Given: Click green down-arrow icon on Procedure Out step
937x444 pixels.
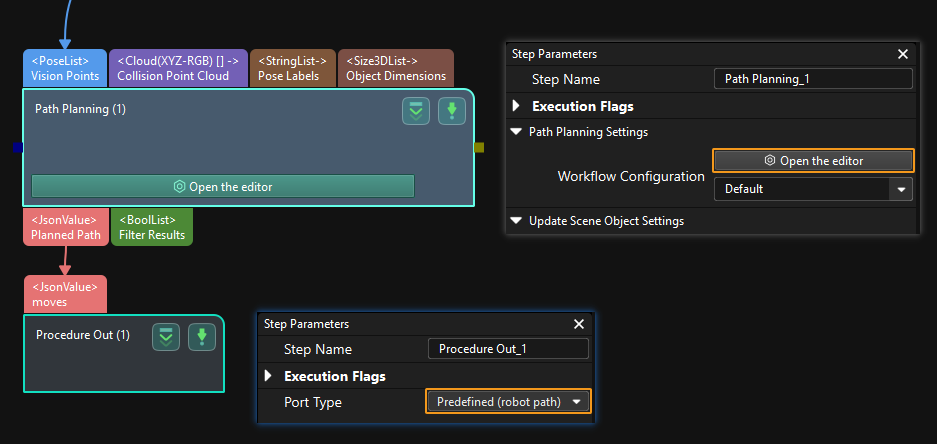Looking at the screenshot, I should coord(202,337).
